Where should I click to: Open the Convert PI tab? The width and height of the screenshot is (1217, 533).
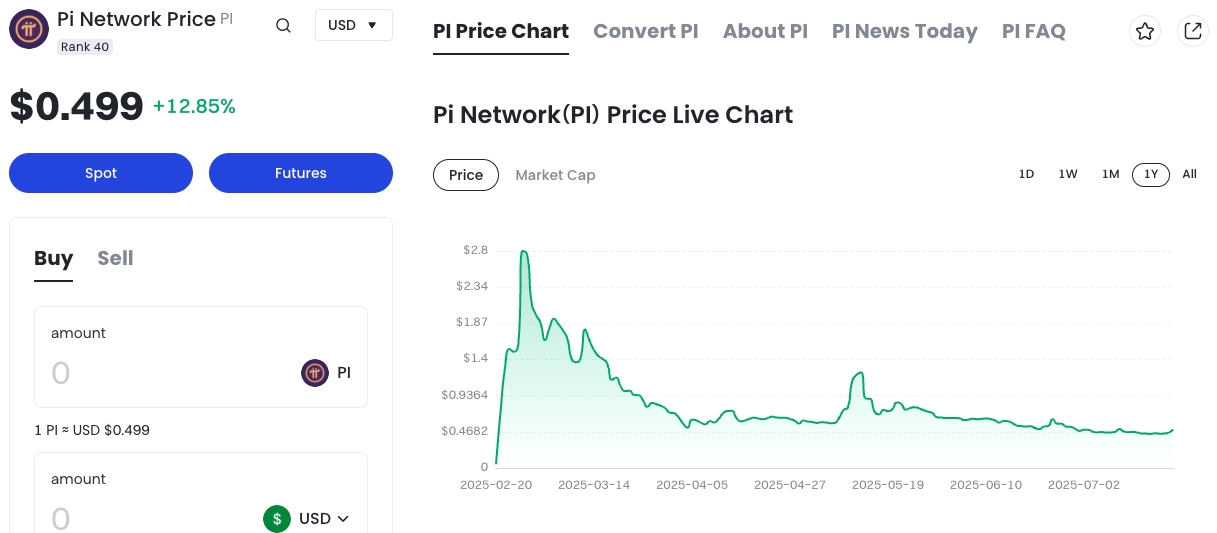(x=645, y=31)
